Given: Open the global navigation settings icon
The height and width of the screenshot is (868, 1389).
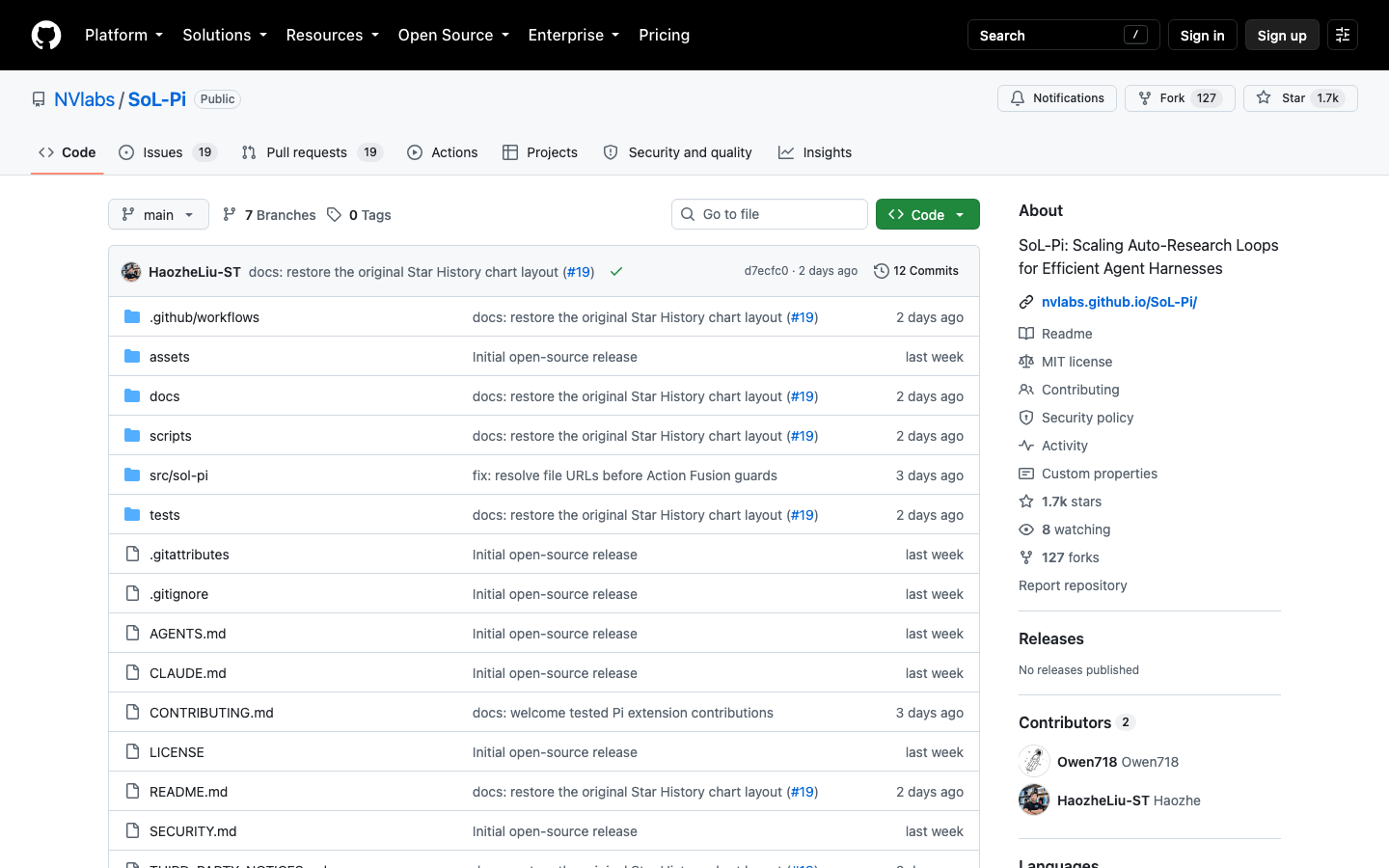Looking at the screenshot, I should point(1343,35).
